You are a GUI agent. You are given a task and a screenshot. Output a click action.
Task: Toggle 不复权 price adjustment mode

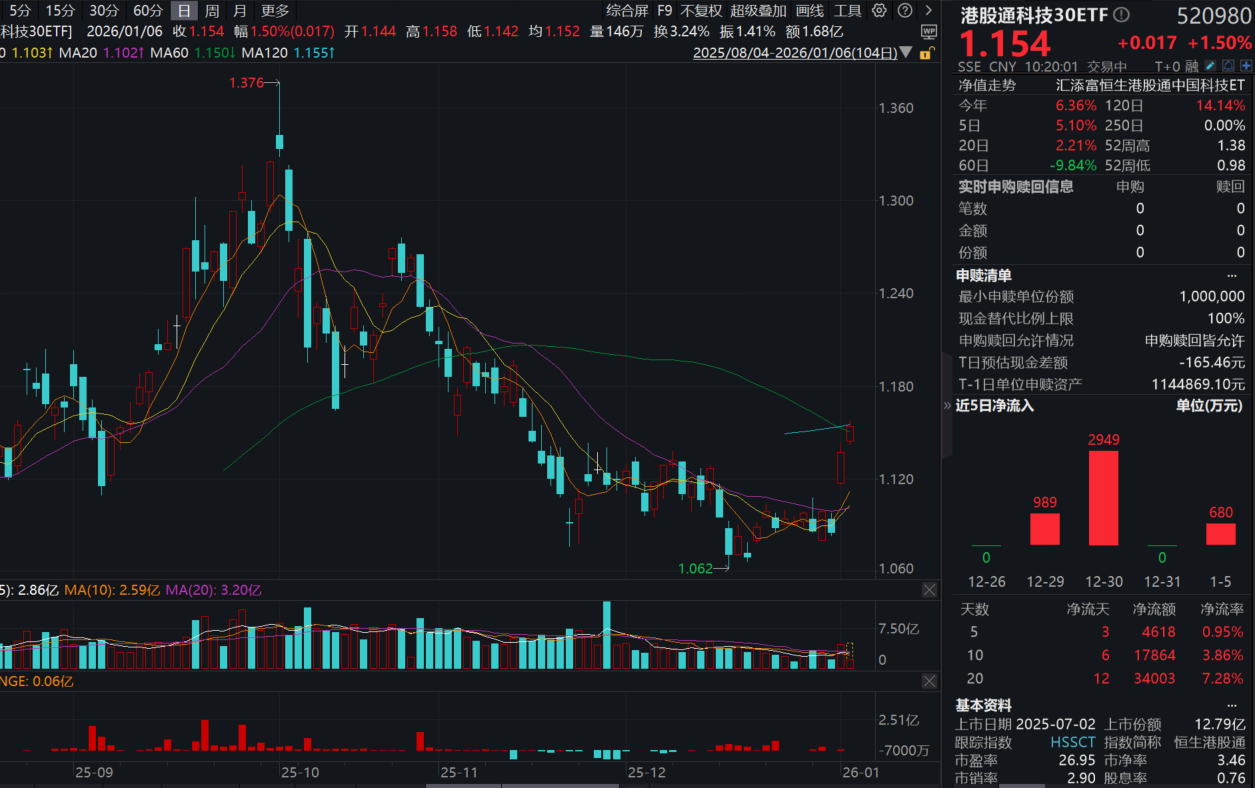click(x=699, y=11)
